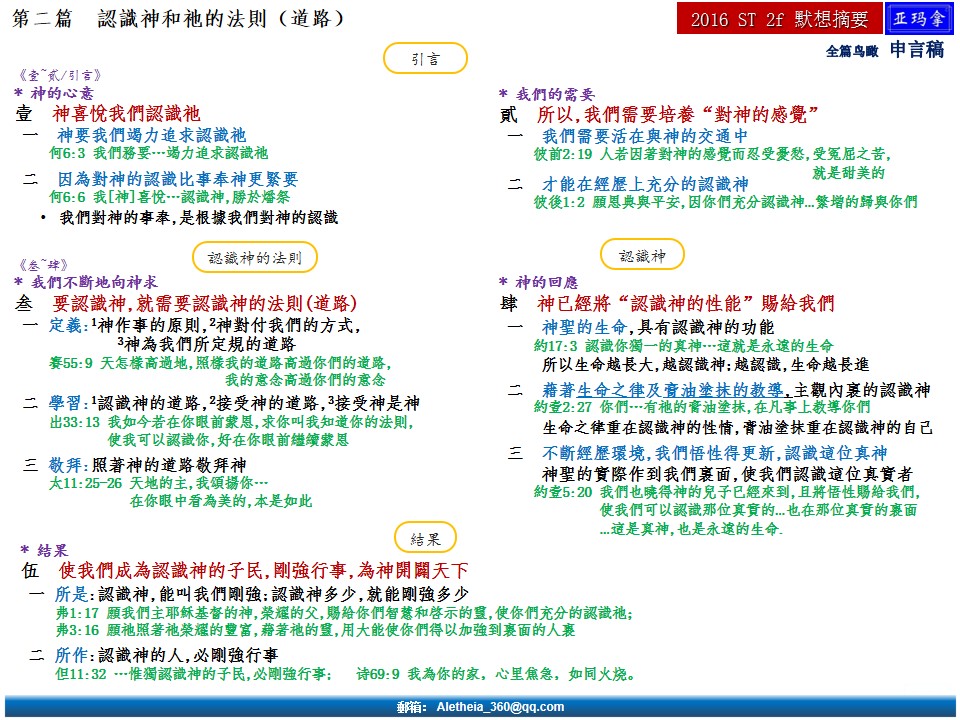Select the 我們需要活在與神的交通中 subpoint
Viewport: 960px width, 720px height.
(644, 136)
